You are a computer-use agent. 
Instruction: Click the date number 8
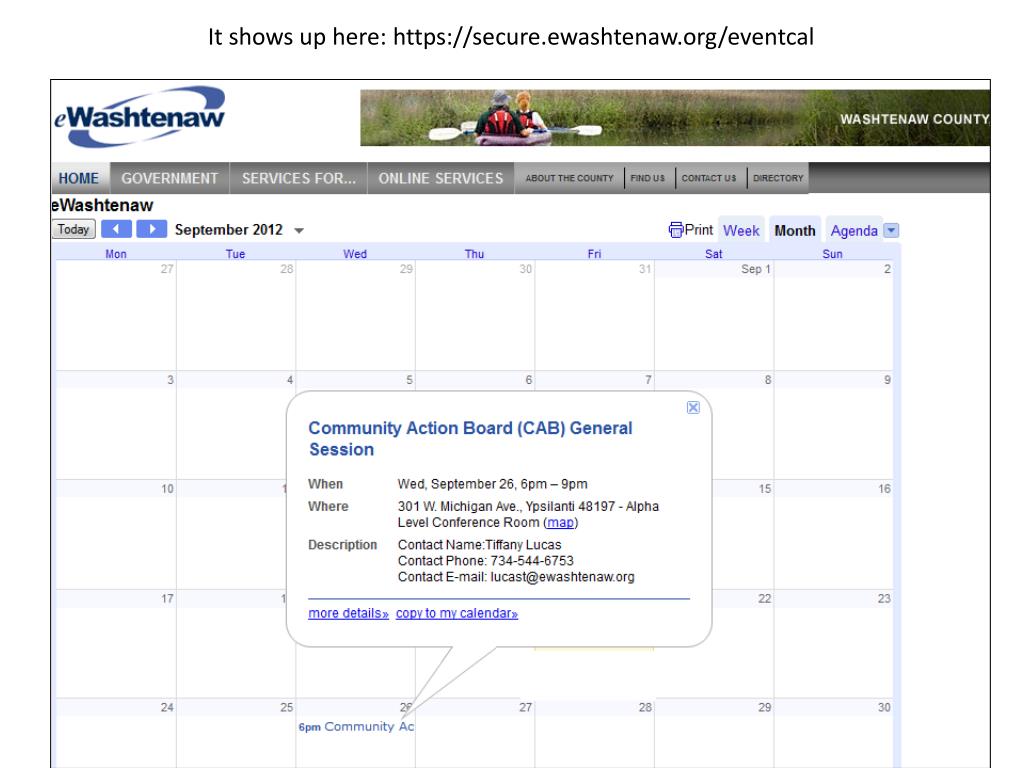[768, 379]
